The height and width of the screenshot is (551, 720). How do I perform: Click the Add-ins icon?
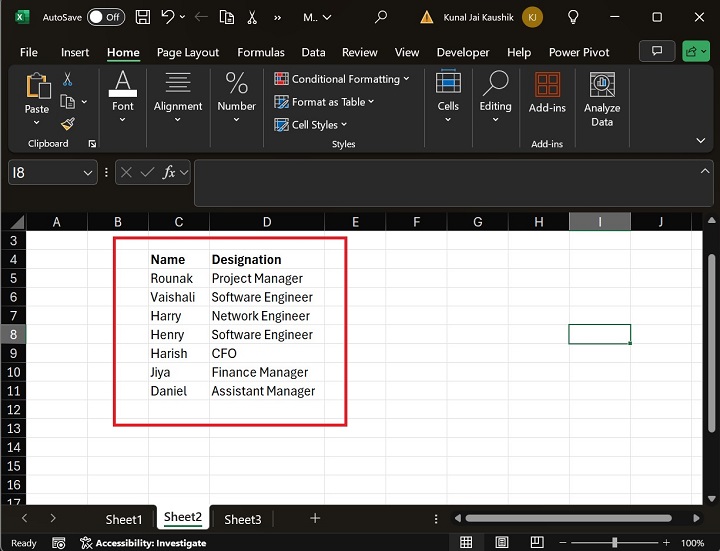point(547,93)
